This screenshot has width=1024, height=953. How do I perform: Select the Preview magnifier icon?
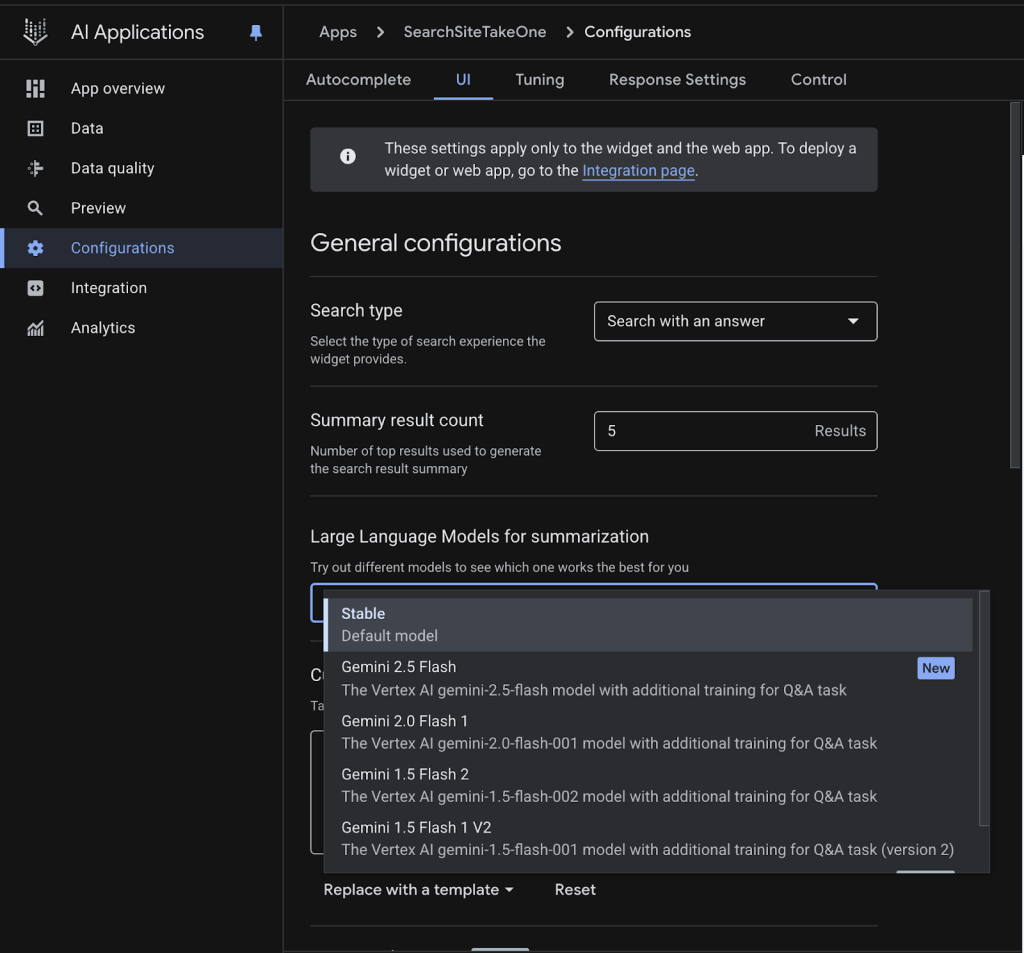pos(35,208)
